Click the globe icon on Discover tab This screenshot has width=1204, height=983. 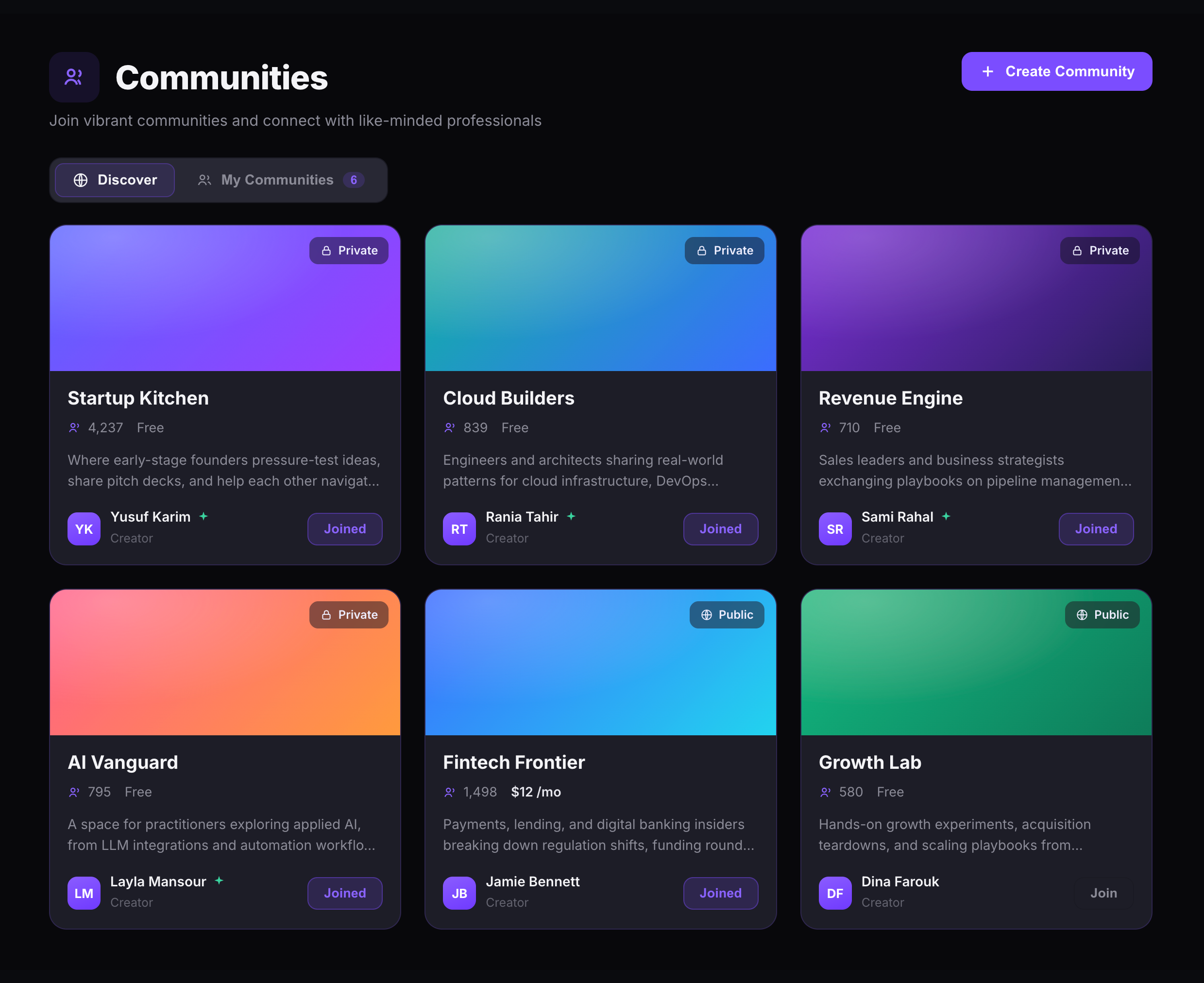pyautogui.click(x=81, y=180)
